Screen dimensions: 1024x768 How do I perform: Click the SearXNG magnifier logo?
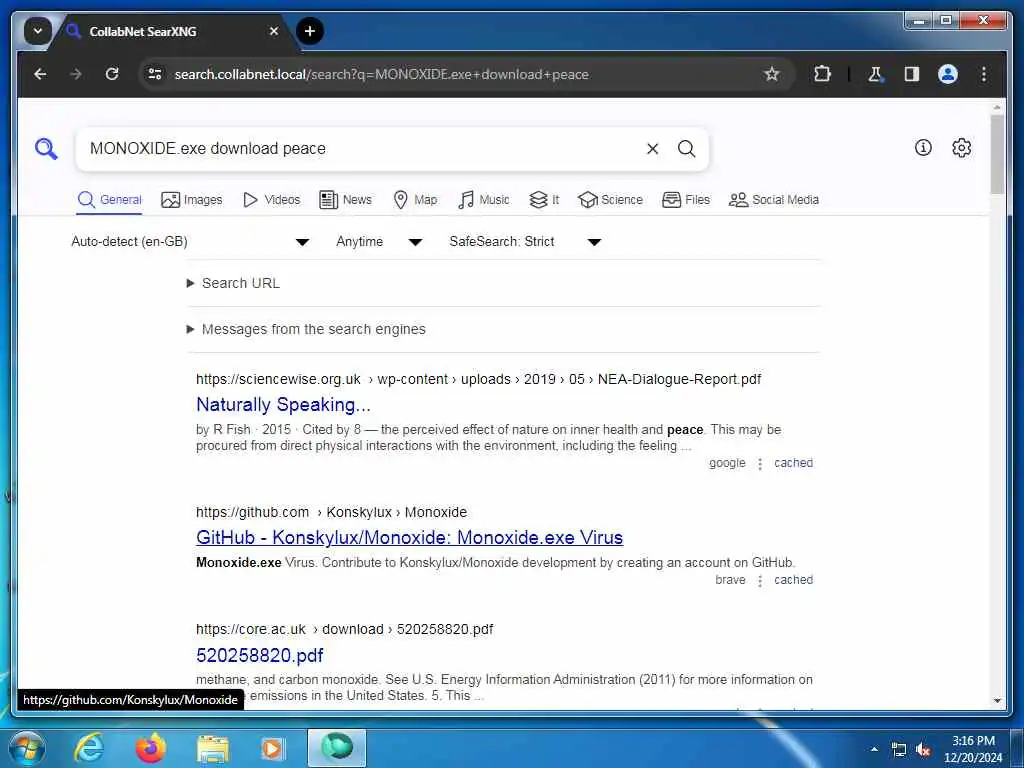pyautogui.click(x=46, y=148)
